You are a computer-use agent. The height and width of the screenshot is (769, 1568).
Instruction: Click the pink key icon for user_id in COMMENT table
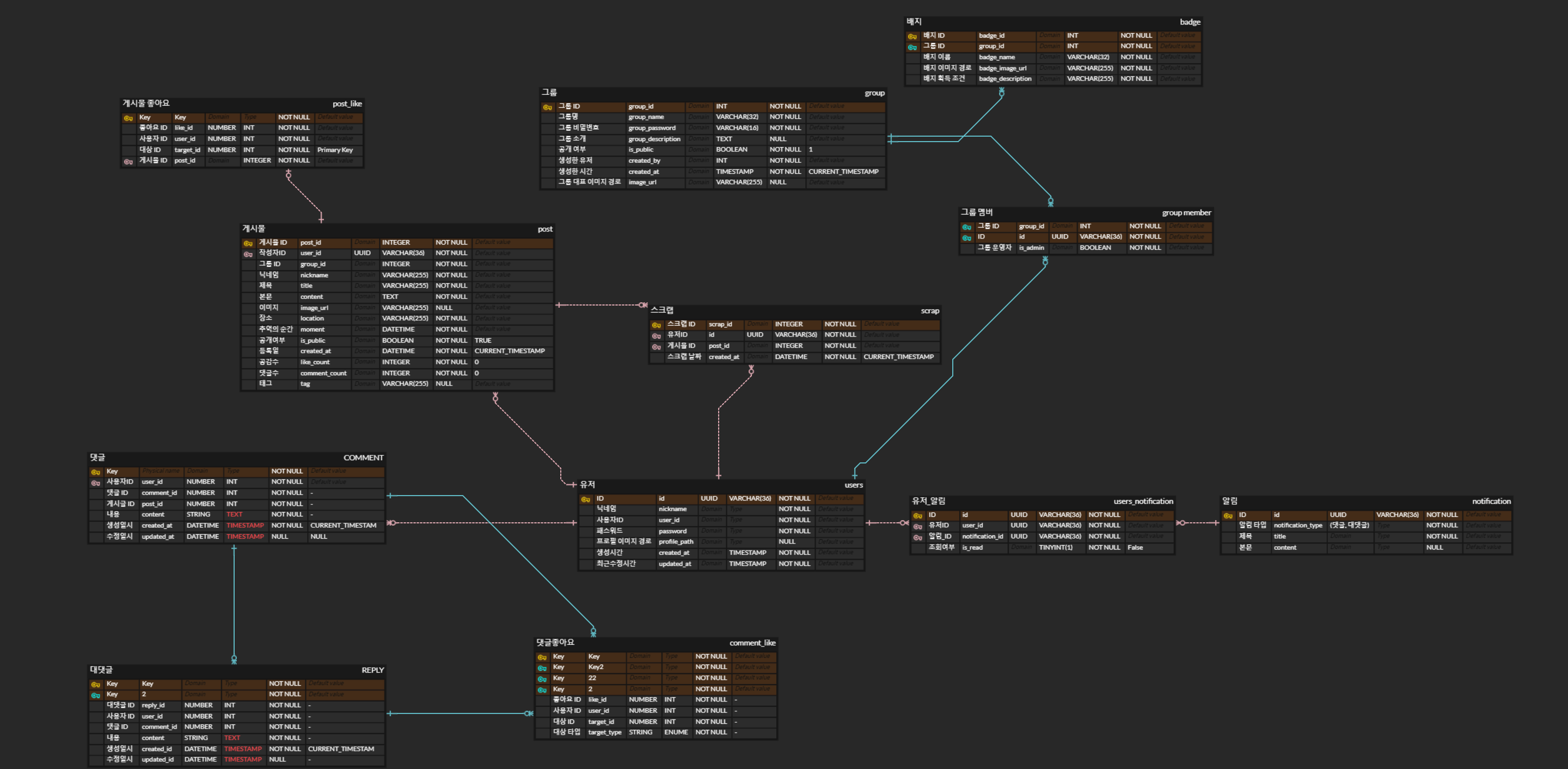[x=96, y=483]
